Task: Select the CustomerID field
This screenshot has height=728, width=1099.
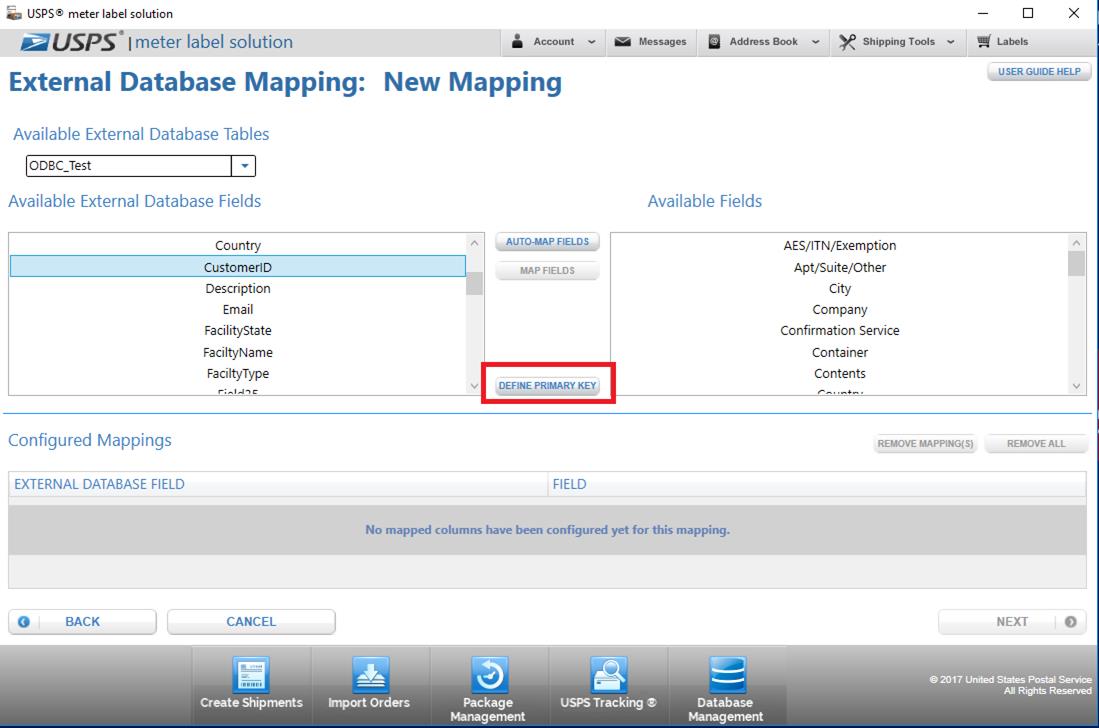Action: point(238,267)
